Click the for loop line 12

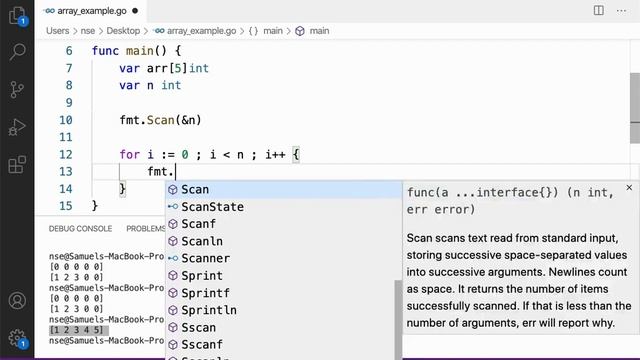(209, 154)
